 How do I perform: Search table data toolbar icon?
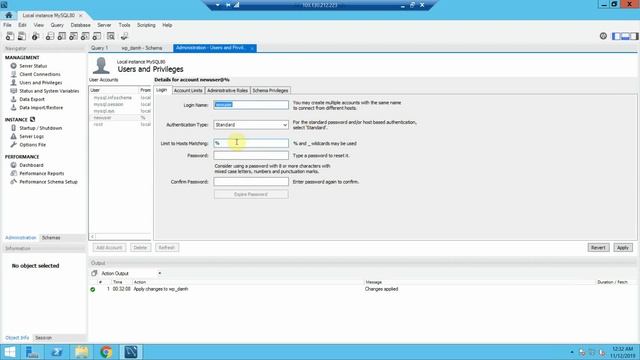tap(111, 36)
